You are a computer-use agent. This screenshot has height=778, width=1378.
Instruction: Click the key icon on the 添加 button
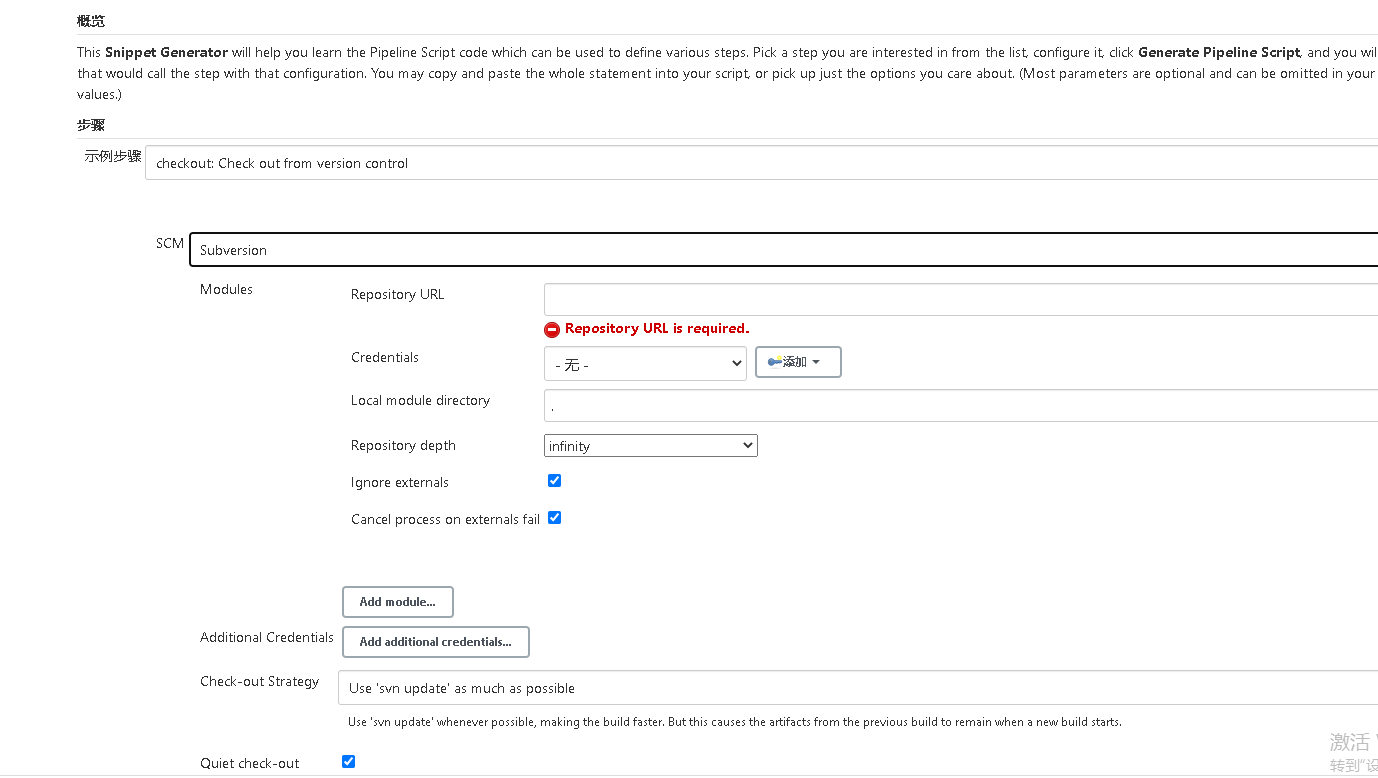(775, 362)
